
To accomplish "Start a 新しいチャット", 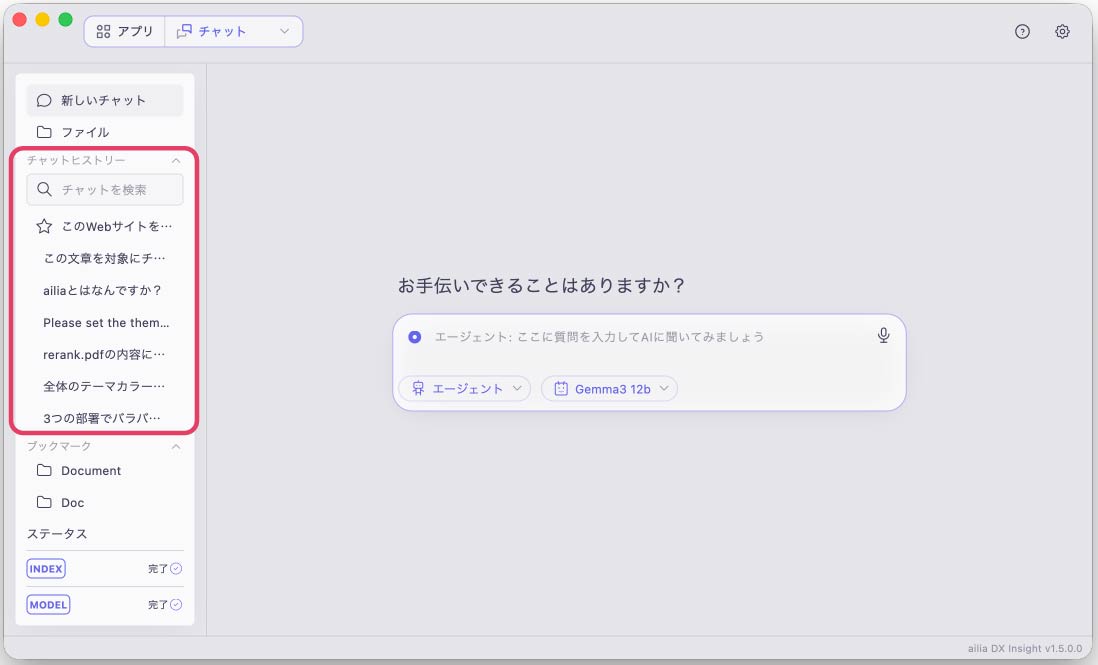I will [105, 100].
